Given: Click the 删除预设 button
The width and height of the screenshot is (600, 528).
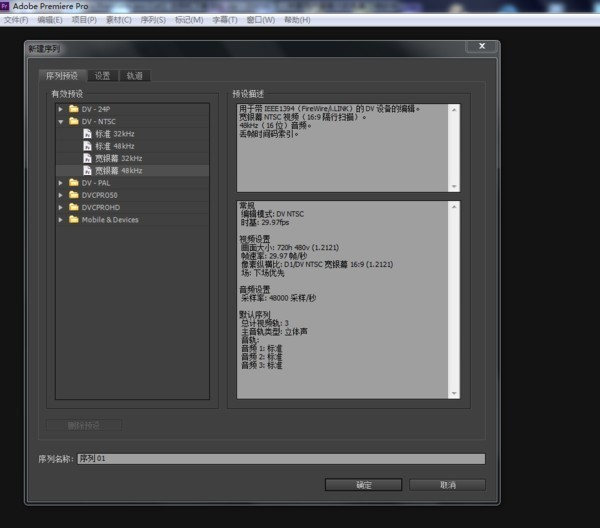Looking at the screenshot, I should pyautogui.click(x=84, y=425).
